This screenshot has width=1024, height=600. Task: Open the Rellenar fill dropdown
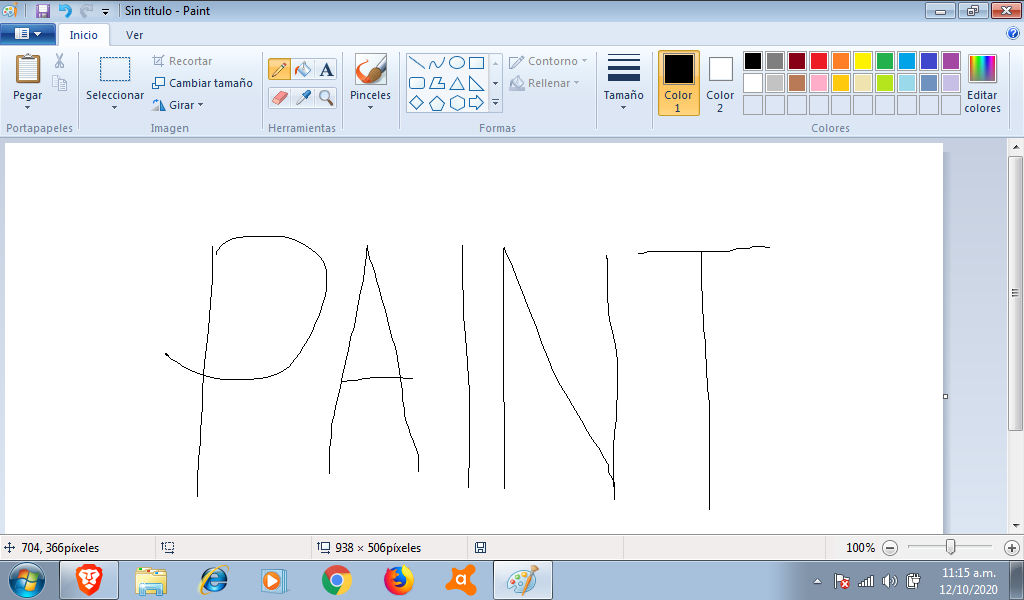coord(577,83)
